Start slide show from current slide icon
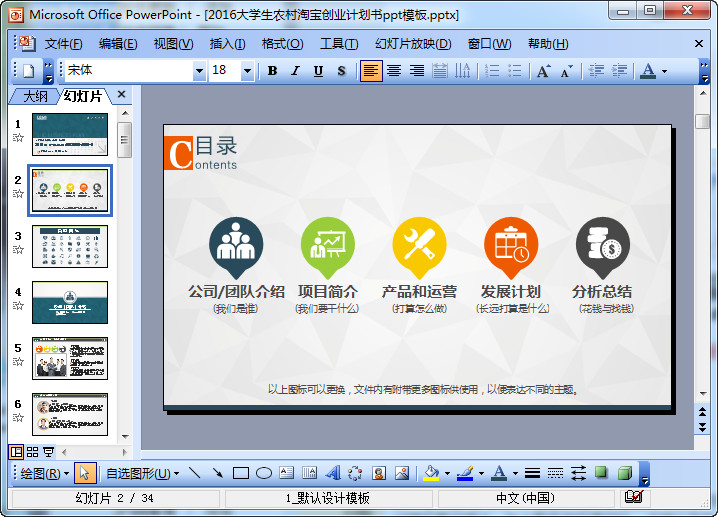Screen dimensions: 718x517 pyautogui.click(x=48, y=452)
